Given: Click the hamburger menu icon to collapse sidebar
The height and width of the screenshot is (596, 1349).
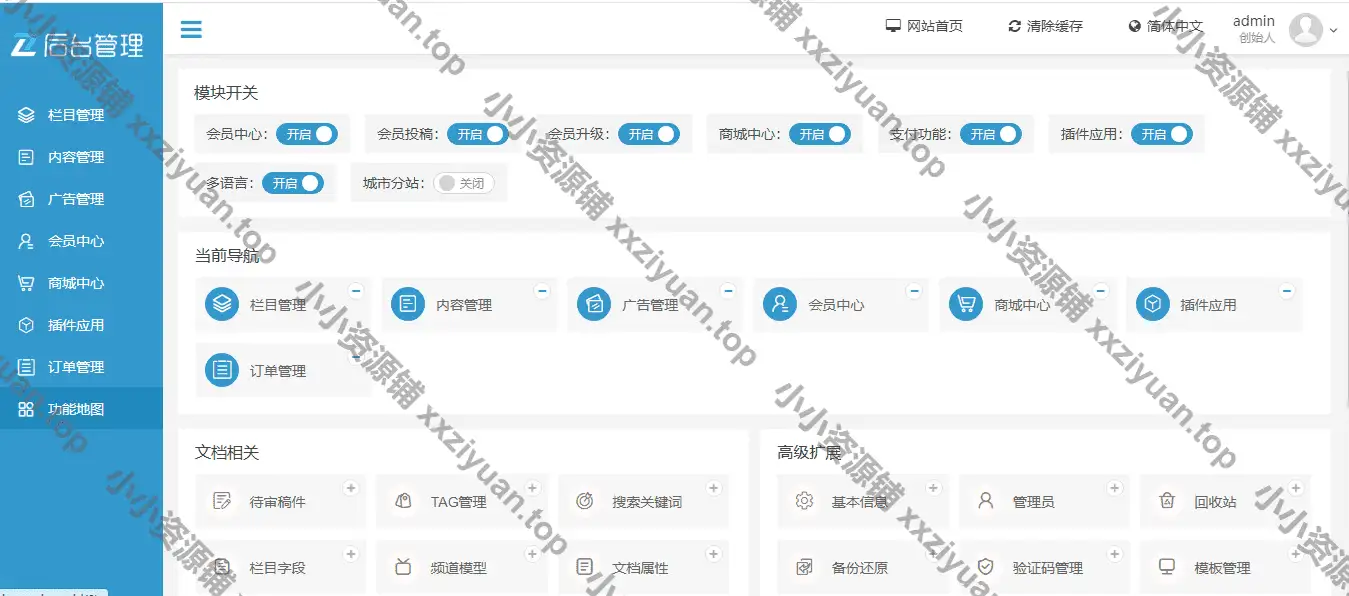Looking at the screenshot, I should 191,29.
